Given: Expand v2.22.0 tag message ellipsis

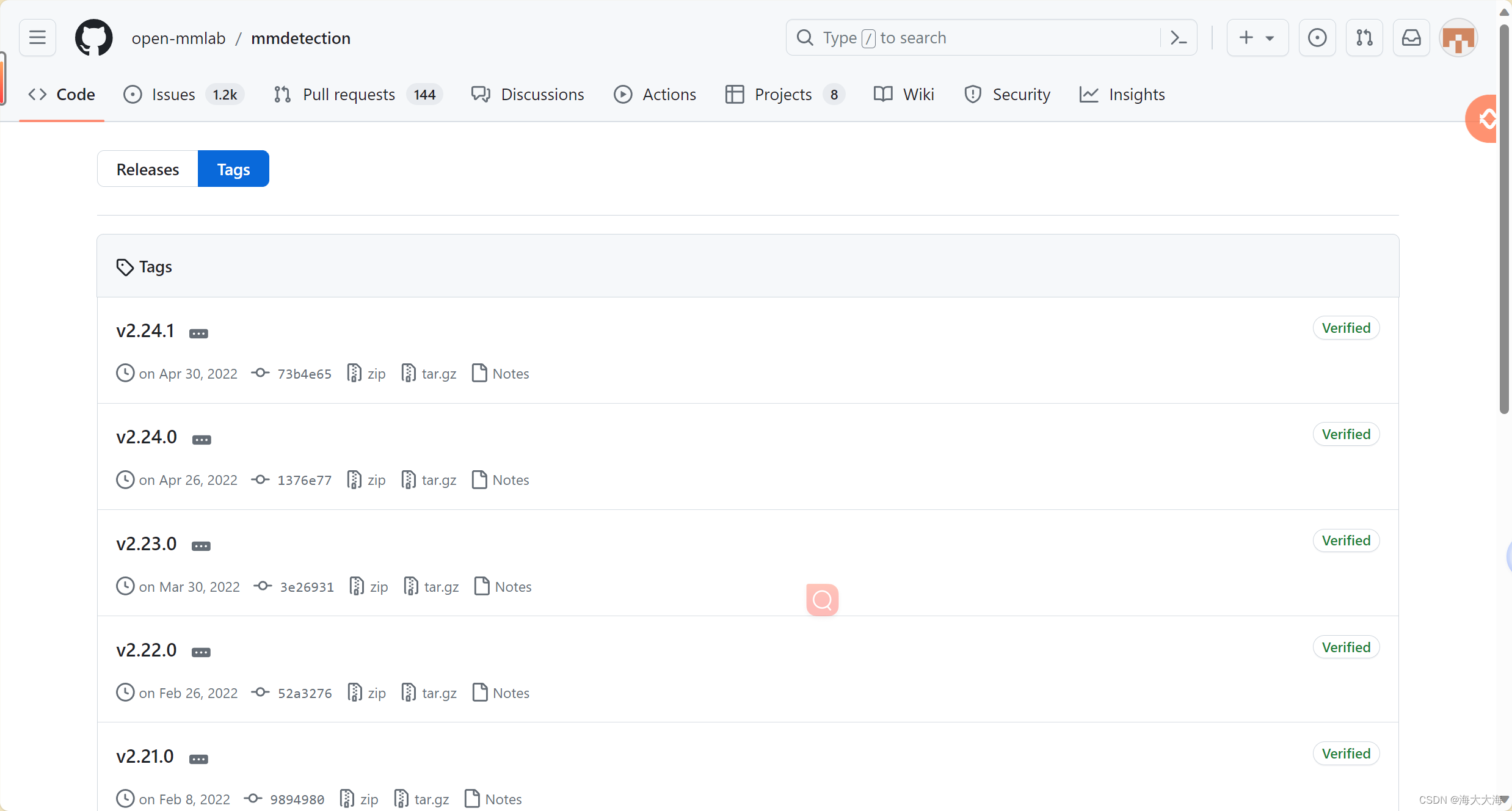Looking at the screenshot, I should pyautogui.click(x=201, y=653).
